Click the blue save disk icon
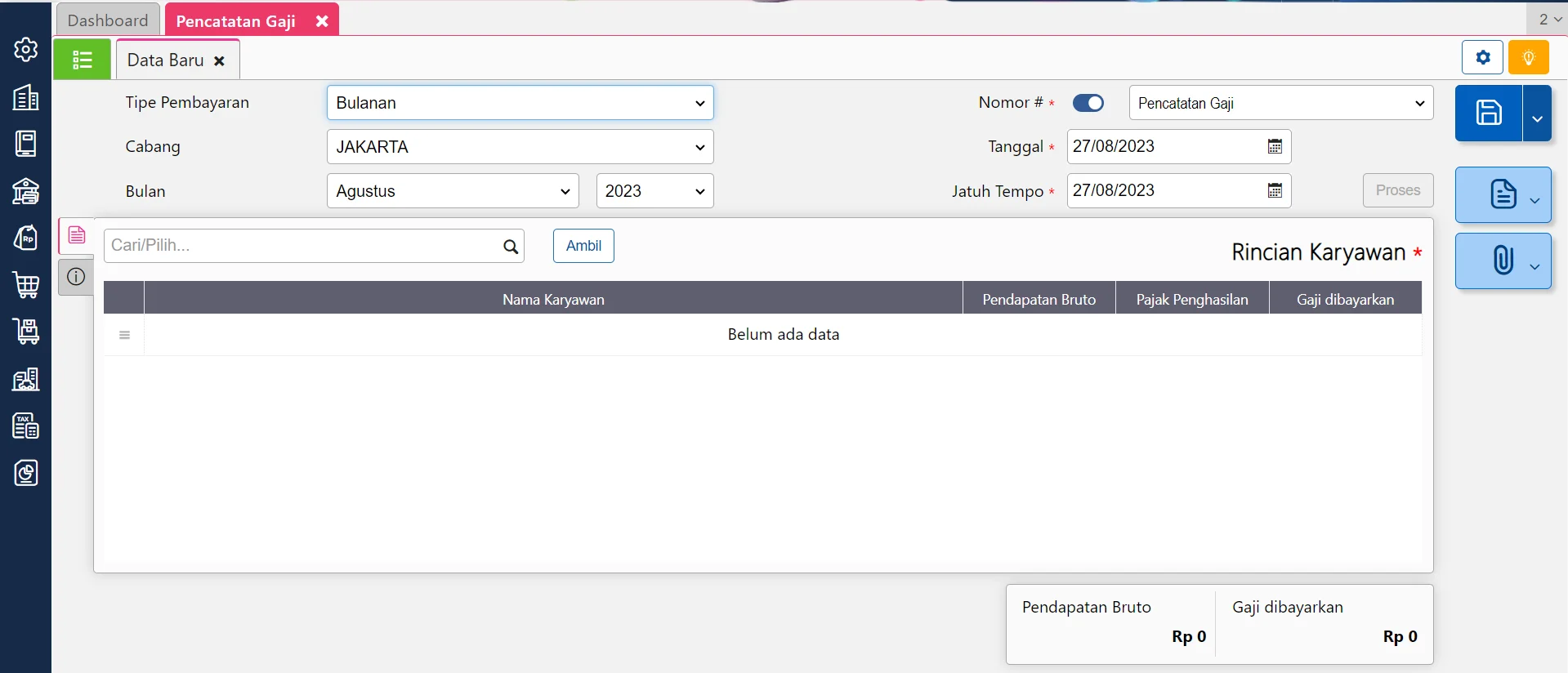This screenshot has width=1568, height=673. pyautogui.click(x=1488, y=114)
